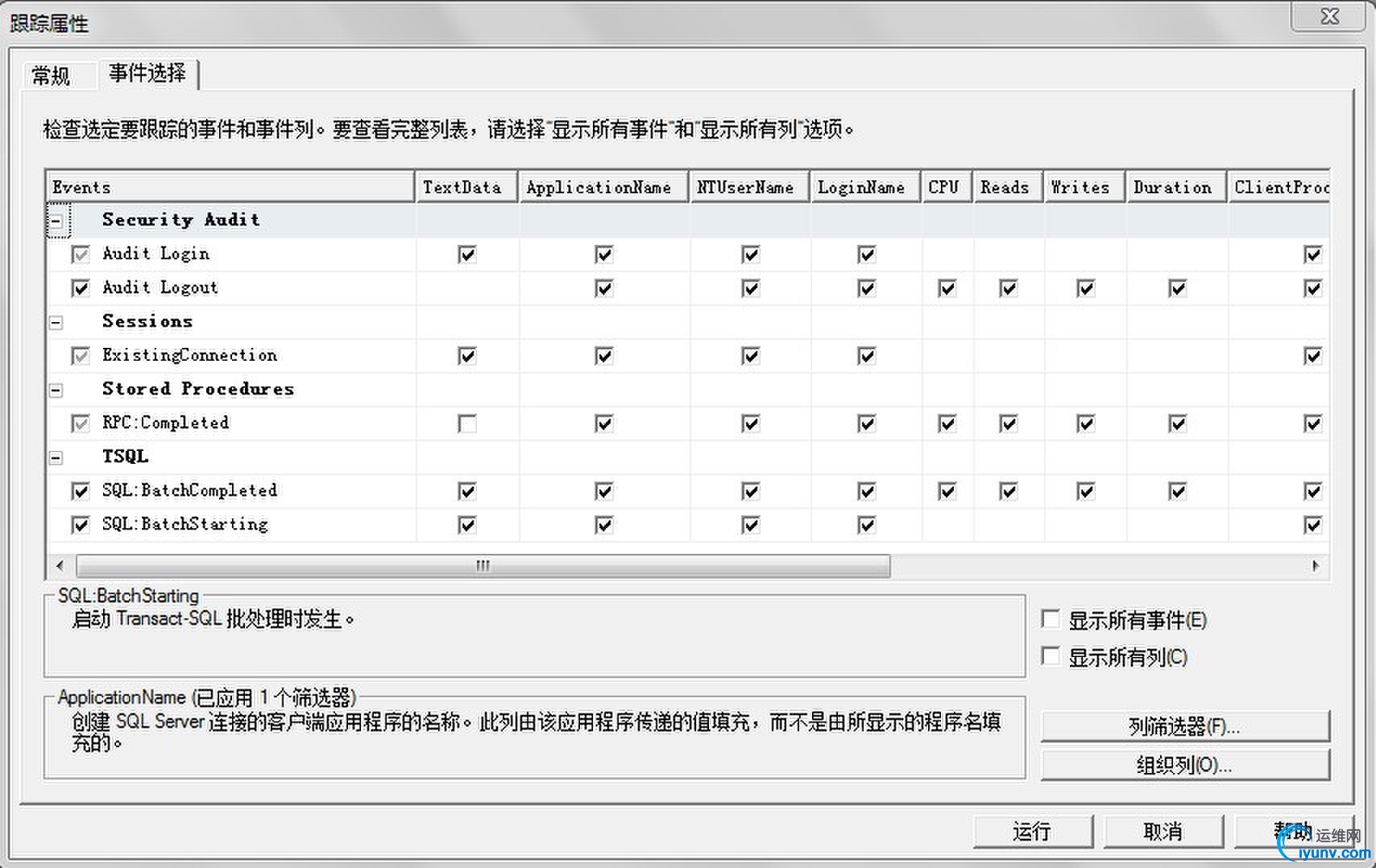
Task: Click the Duration column header
Action: 1177,187
